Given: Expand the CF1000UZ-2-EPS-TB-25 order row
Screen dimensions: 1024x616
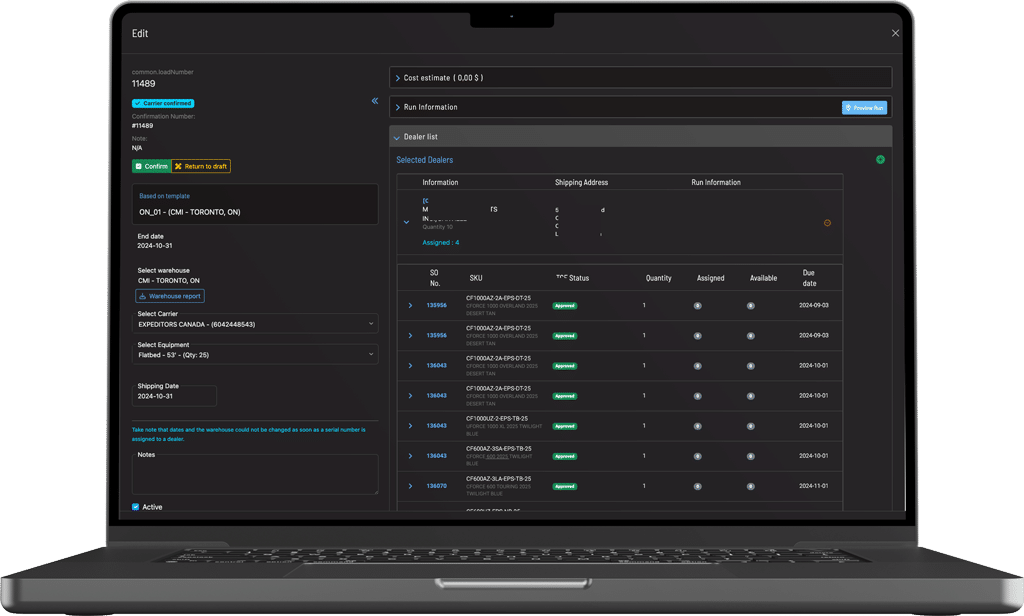Looking at the screenshot, I should coord(410,426).
